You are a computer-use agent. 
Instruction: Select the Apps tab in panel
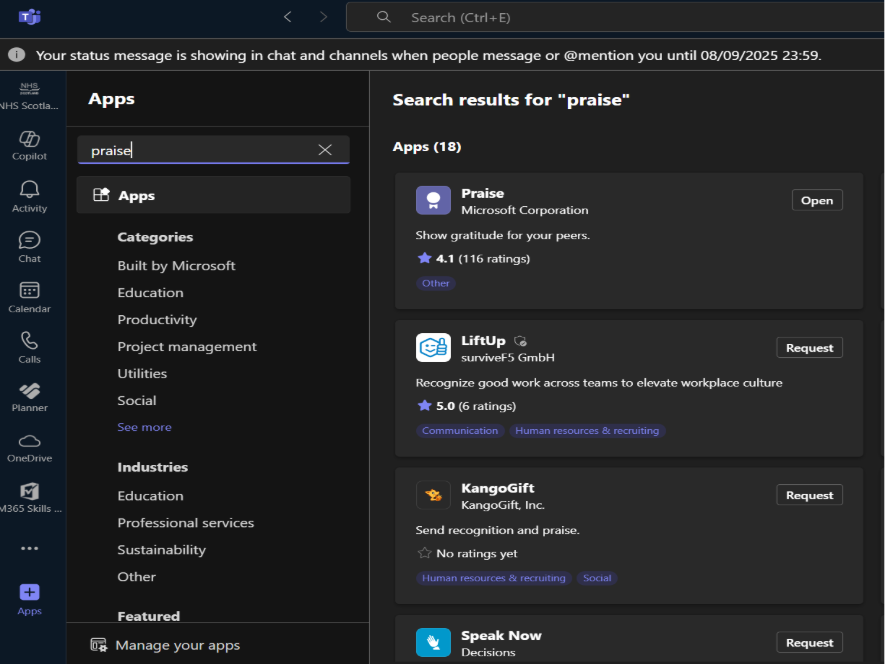[x=213, y=195]
